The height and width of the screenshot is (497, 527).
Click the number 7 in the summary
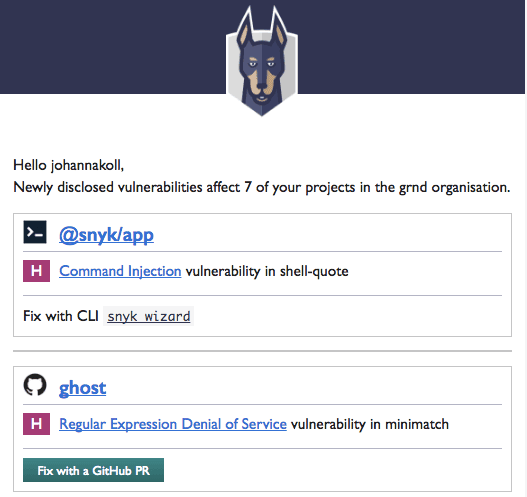coord(248,187)
